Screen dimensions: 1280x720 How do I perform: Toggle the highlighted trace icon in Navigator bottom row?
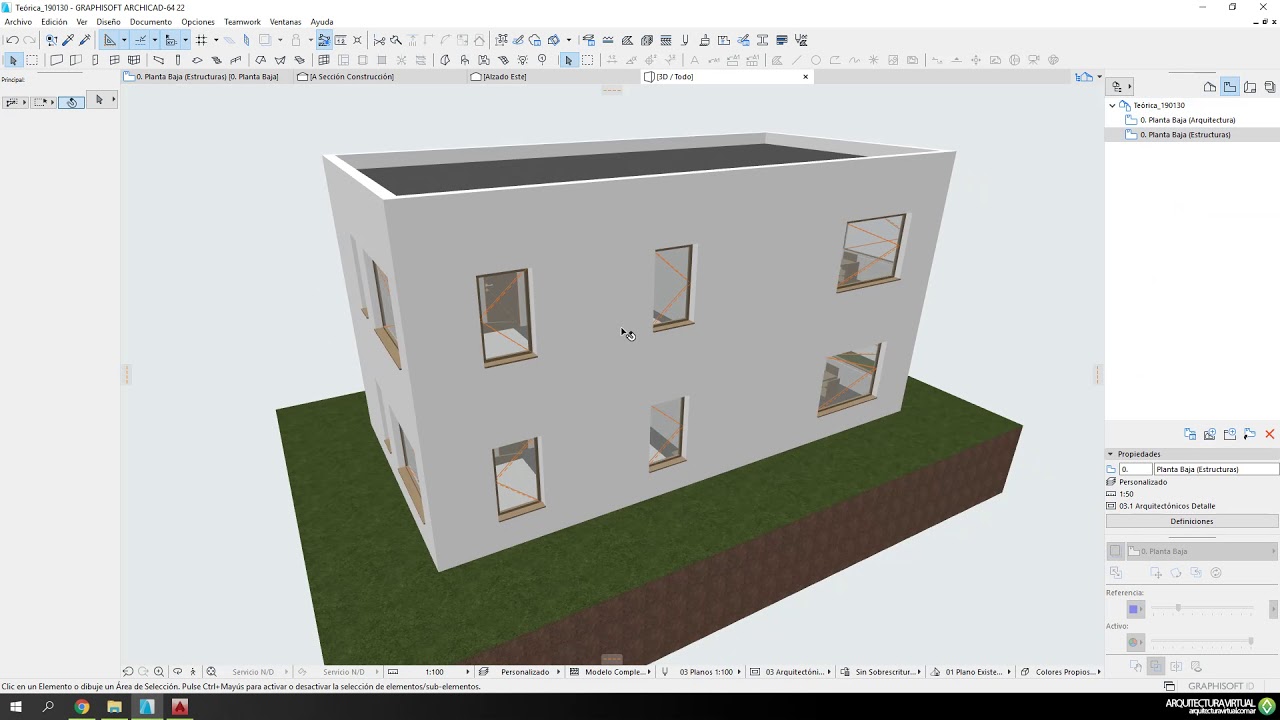(x=1155, y=666)
